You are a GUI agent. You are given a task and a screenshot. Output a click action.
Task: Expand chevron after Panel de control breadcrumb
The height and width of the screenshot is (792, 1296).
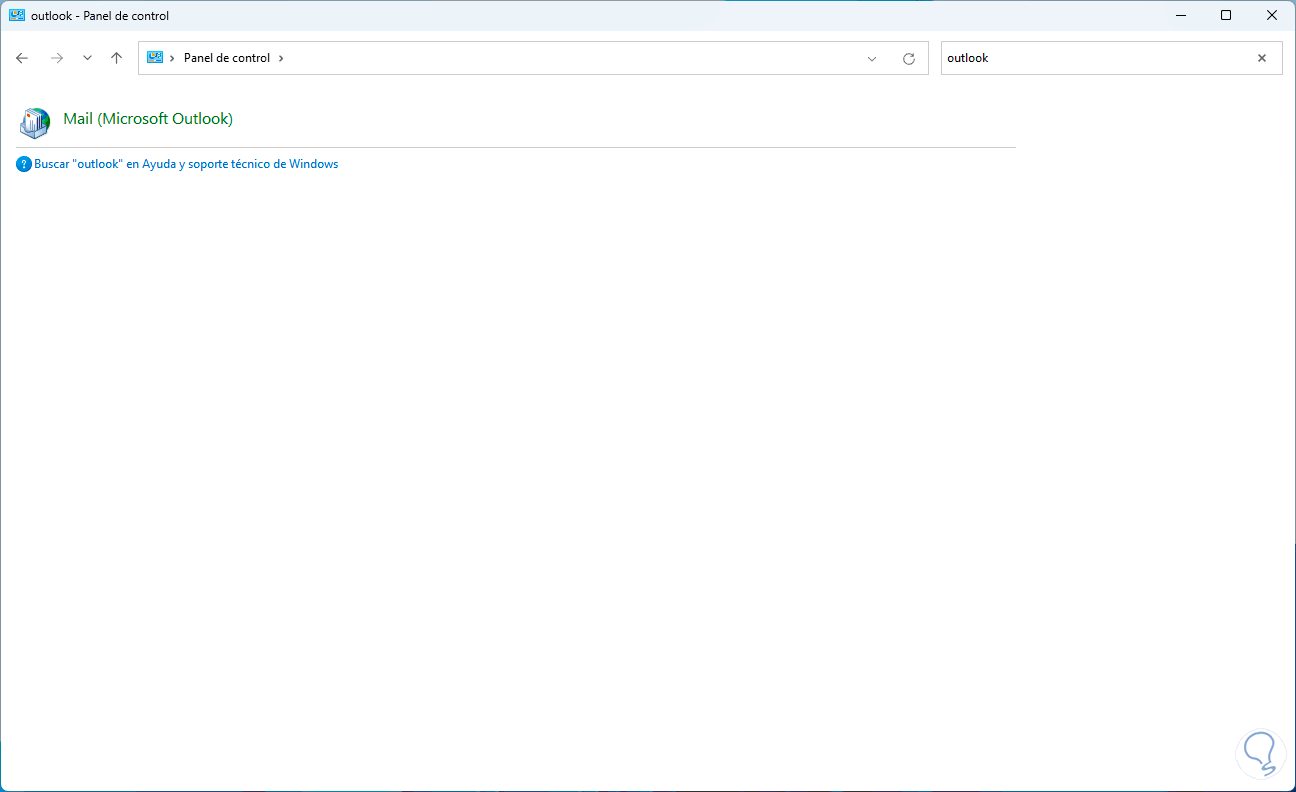(x=281, y=58)
